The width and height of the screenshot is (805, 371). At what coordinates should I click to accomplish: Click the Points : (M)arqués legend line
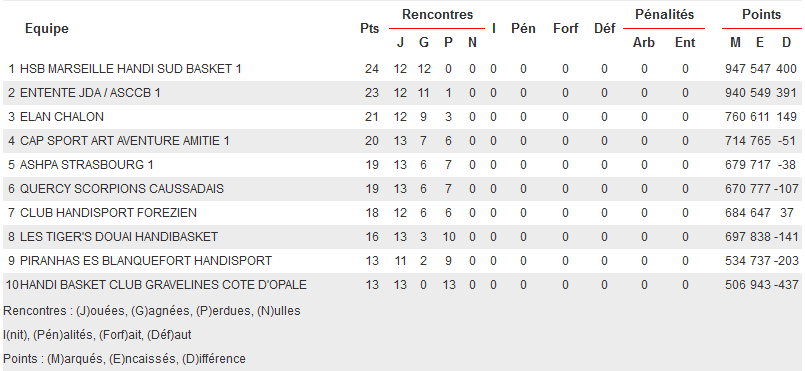click(124, 359)
